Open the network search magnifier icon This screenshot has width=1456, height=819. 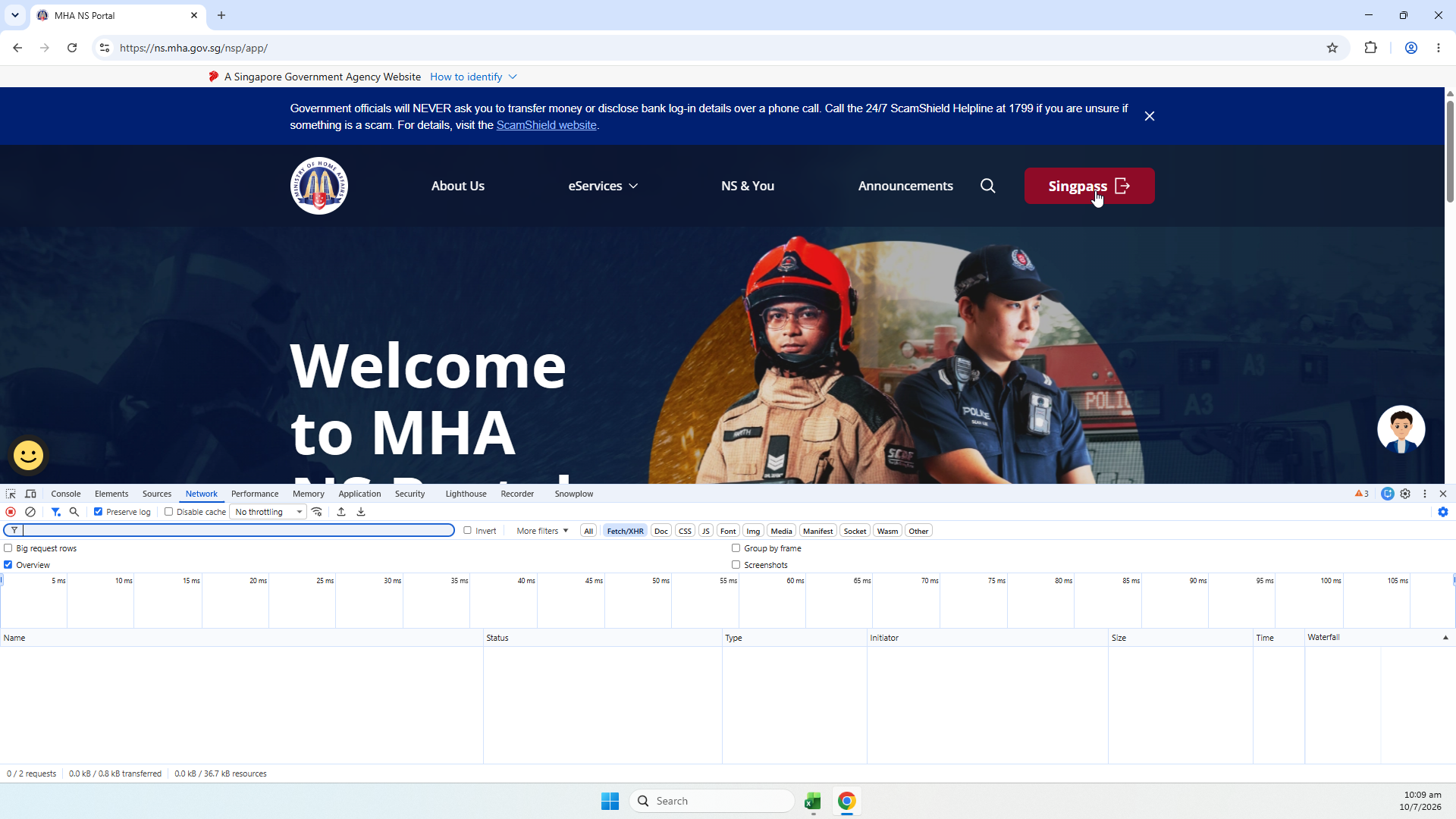pyautogui.click(x=74, y=512)
